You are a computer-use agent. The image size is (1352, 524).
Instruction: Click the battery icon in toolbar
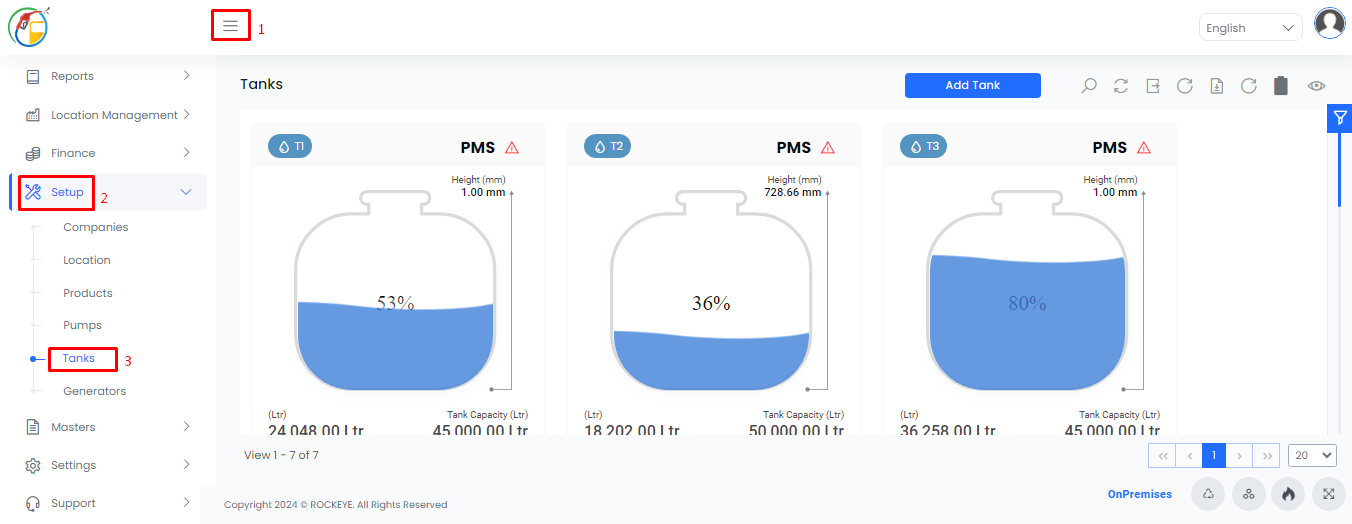click(1281, 86)
